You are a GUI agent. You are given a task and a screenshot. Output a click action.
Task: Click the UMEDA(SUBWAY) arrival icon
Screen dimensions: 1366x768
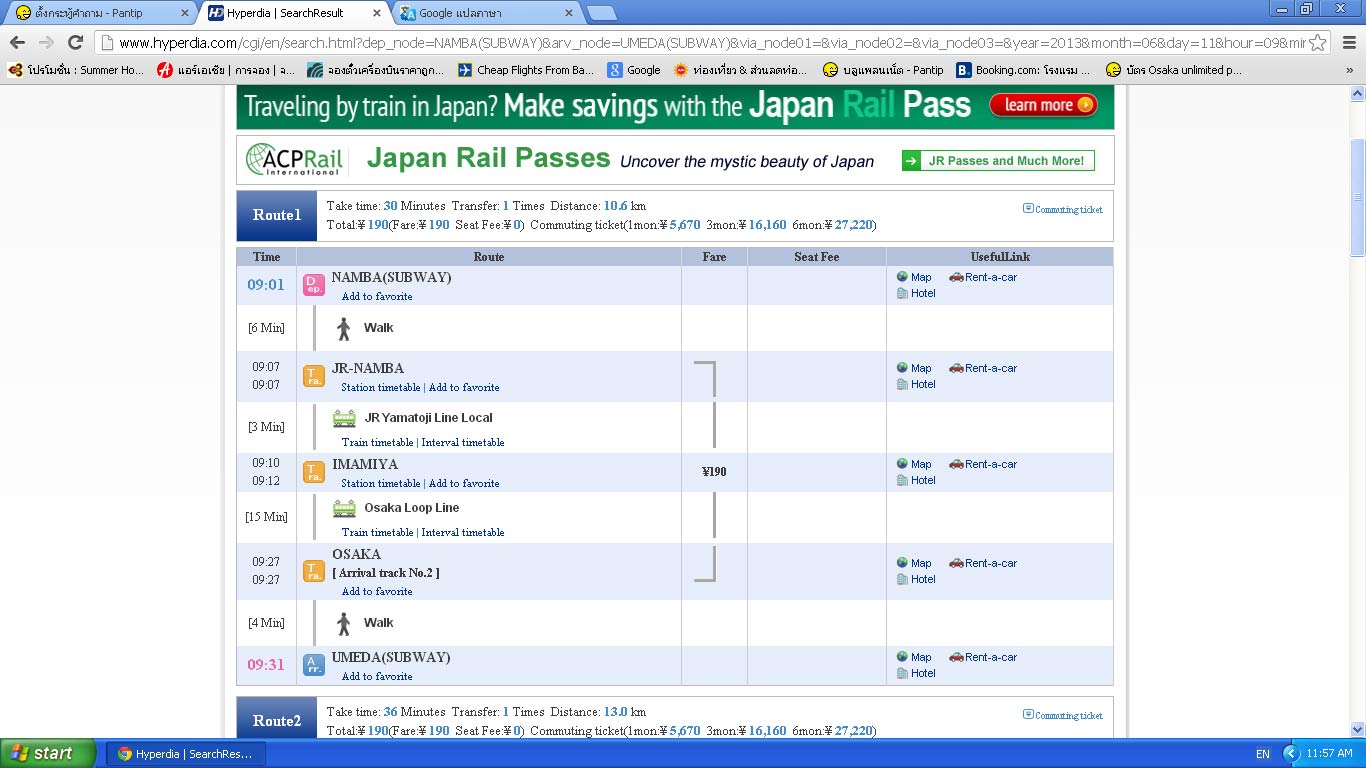314,665
